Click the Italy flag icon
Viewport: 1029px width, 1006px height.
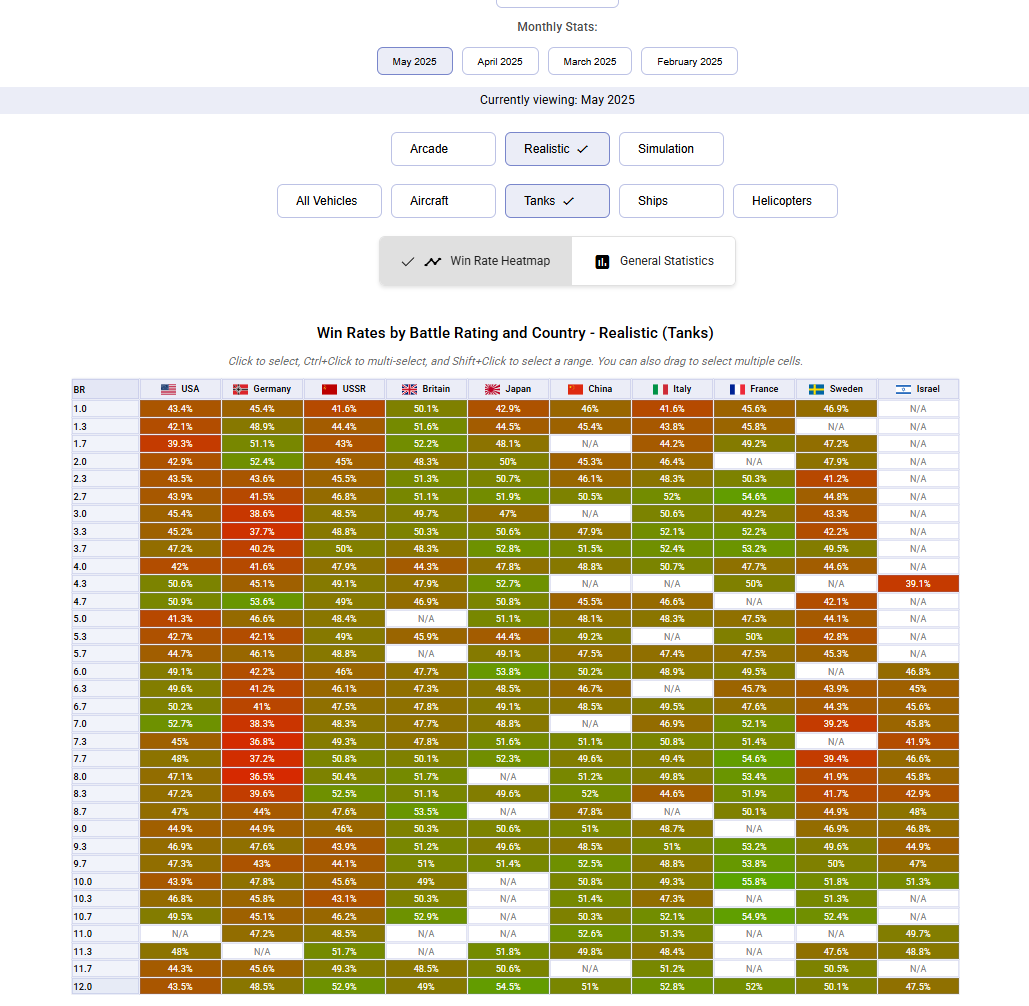(x=660, y=389)
